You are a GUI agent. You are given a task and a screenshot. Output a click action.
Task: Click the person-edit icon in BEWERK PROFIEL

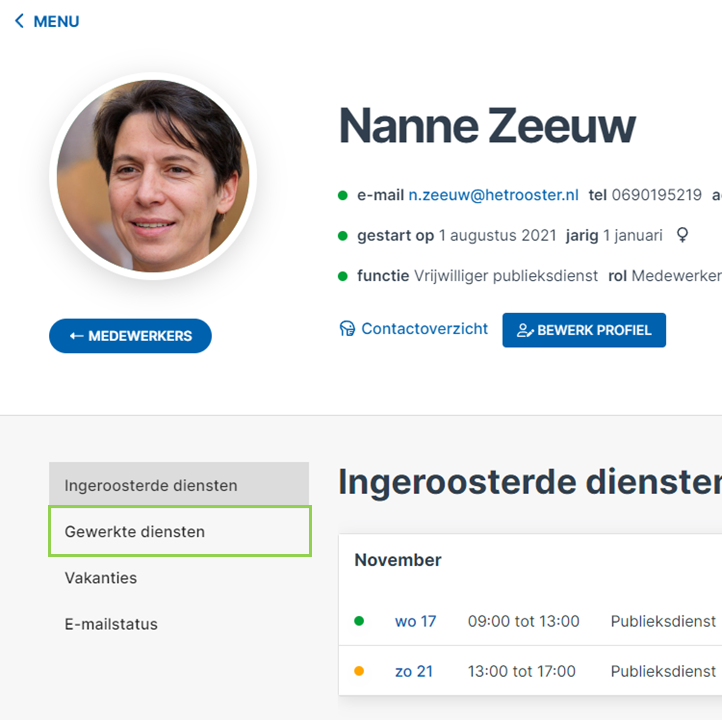click(524, 330)
